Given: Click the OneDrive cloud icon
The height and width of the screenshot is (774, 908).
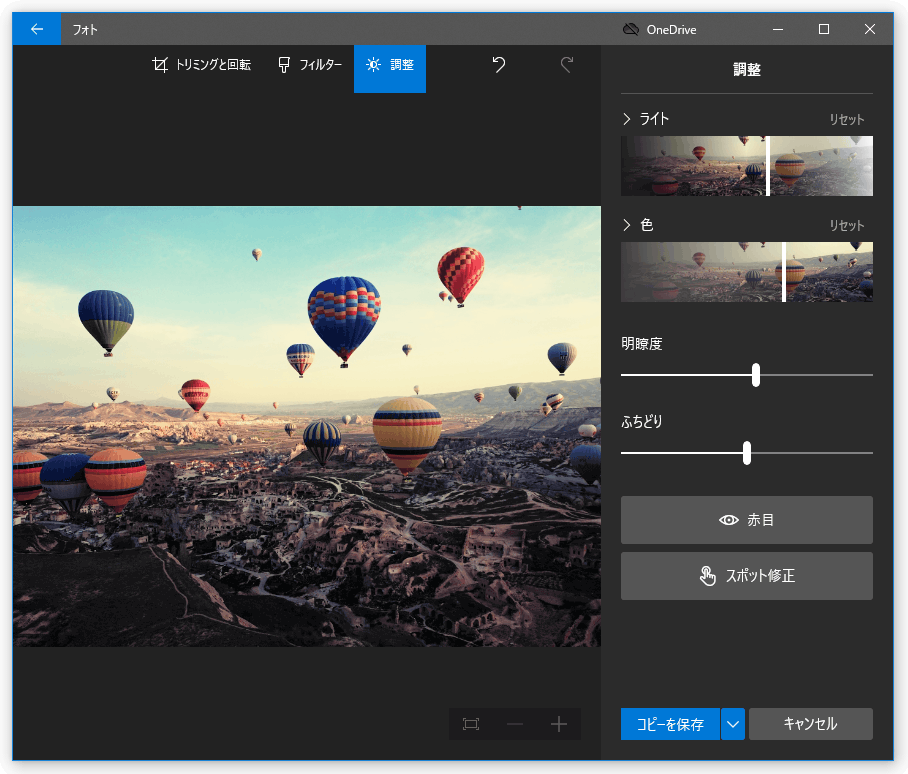Looking at the screenshot, I should point(631,29).
